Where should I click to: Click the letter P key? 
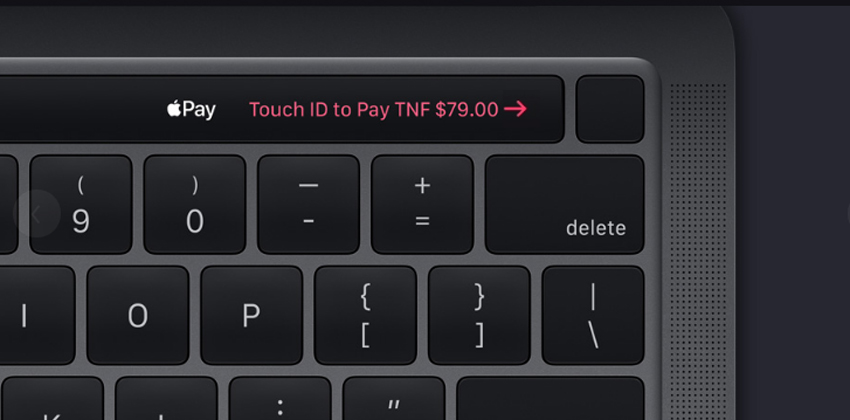[252, 315]
